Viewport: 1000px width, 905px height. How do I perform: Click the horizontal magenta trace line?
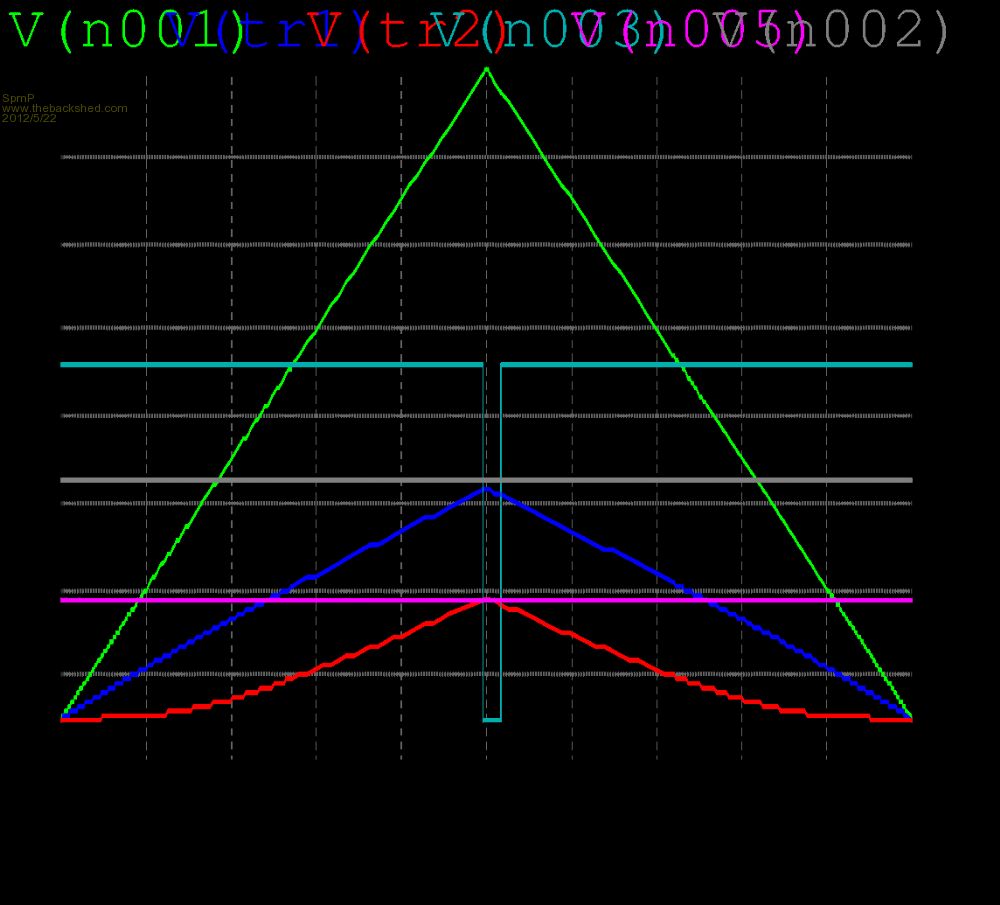point(250,599)
